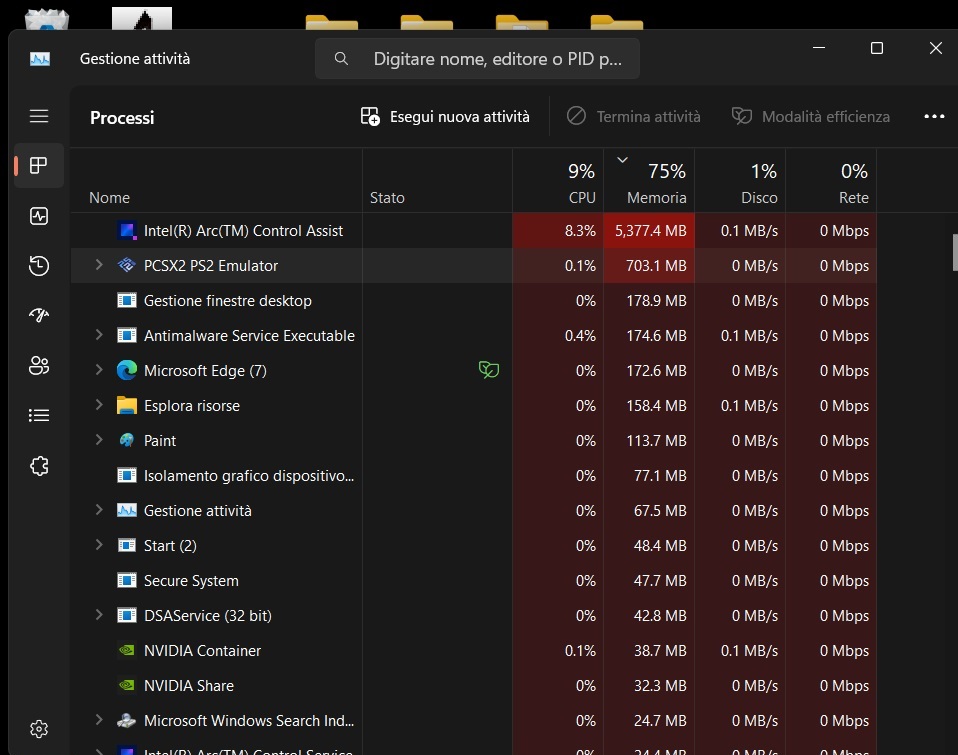This screenshot has width=958, height=755.
Task: Click the NVIDIA Share icon
Action: (x=127, y=685)
